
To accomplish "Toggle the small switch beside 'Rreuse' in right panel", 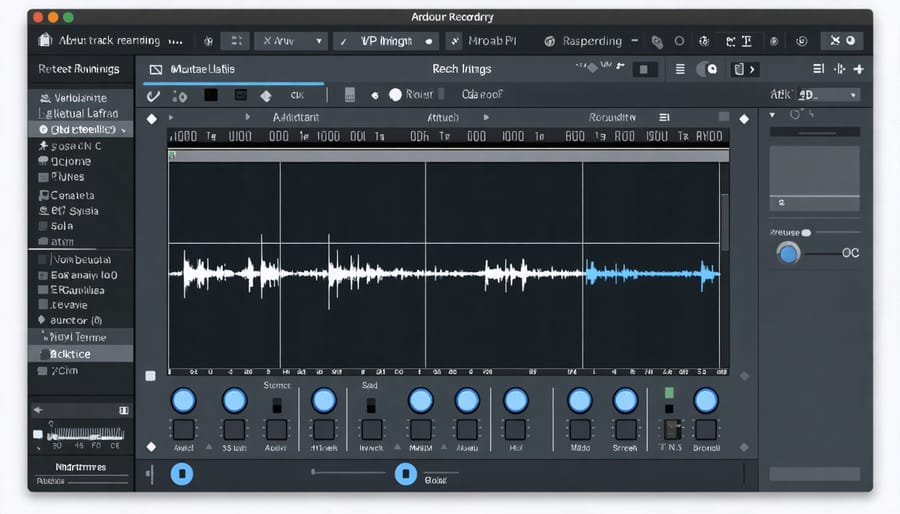I will coord(806,232).
